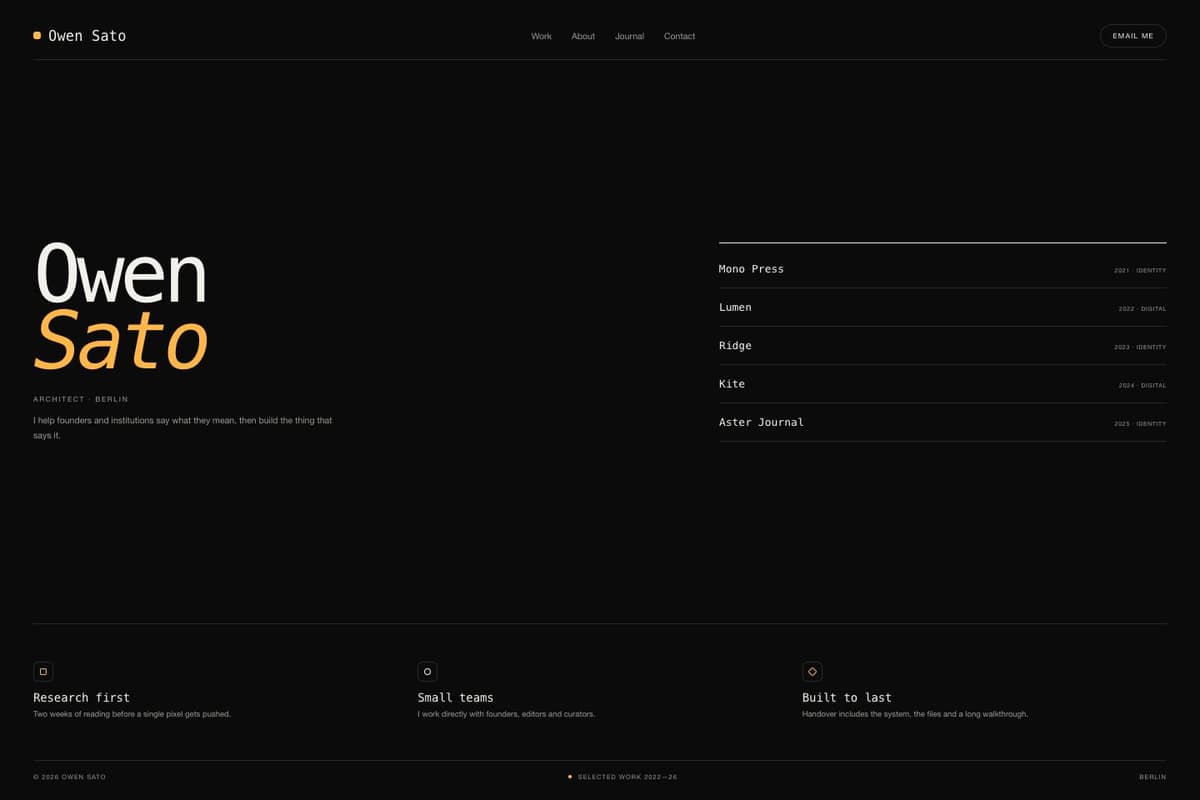Open the Aster Journal project

tap(942, 422)
